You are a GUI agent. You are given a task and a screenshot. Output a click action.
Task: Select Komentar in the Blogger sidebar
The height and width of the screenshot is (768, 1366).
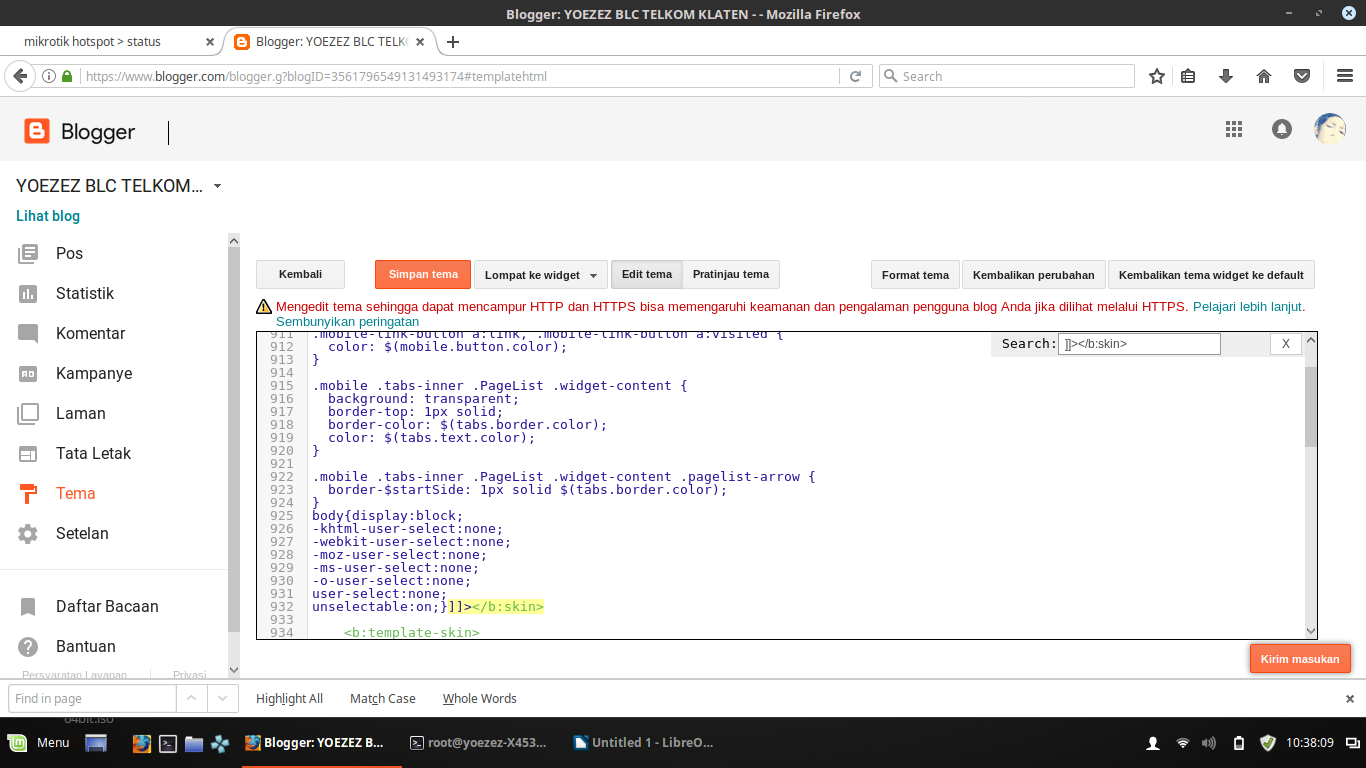click(92, 333)
